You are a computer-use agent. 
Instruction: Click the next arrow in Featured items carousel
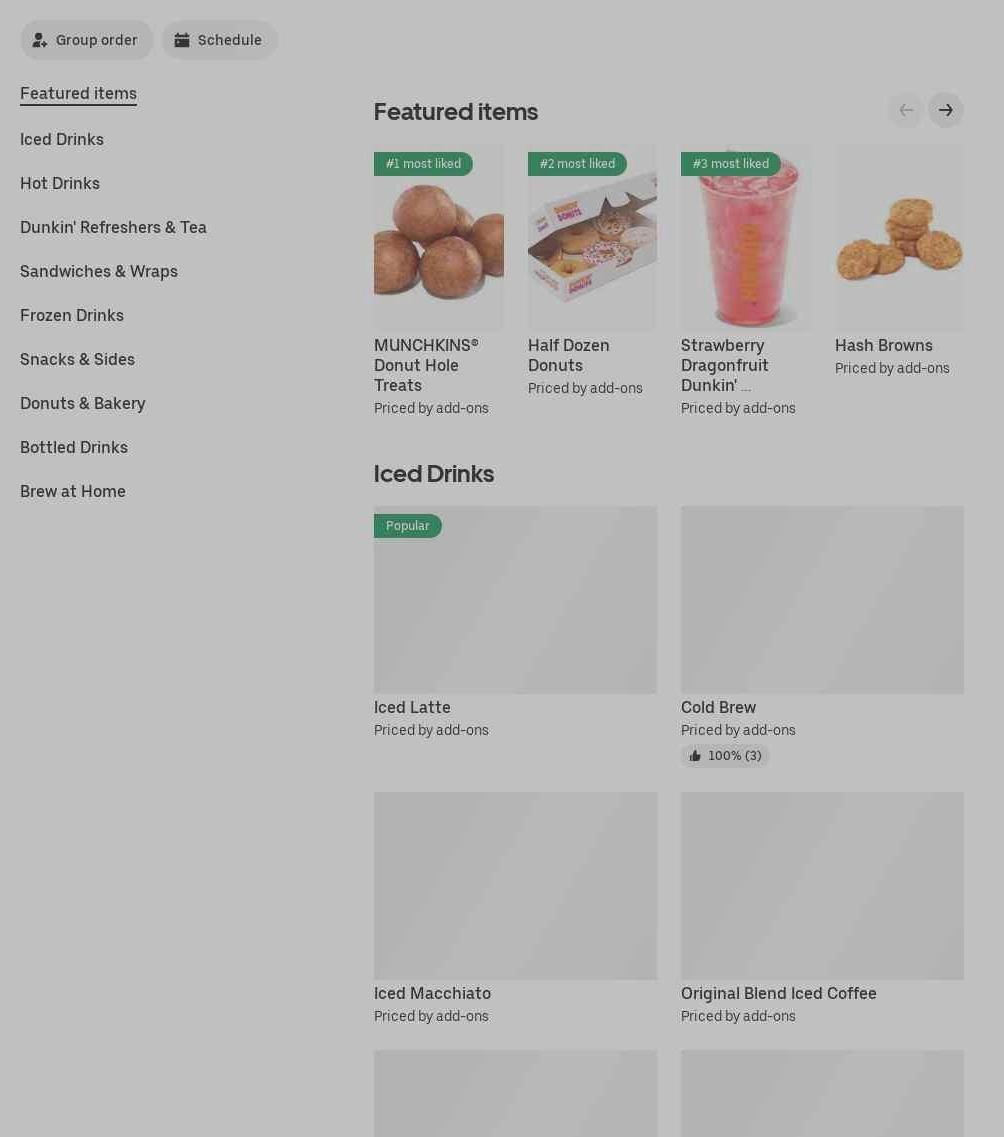[945, 110]
